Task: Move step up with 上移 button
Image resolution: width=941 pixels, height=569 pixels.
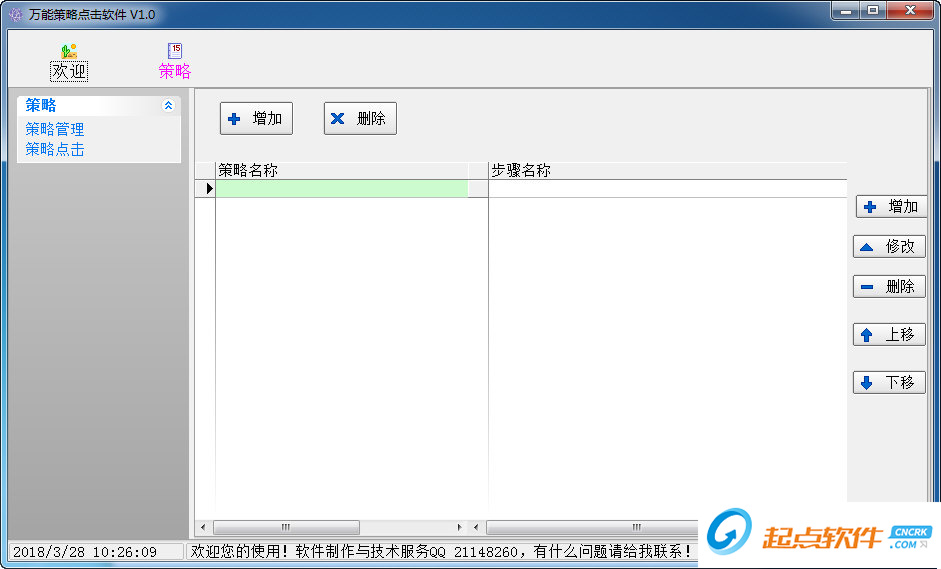Action: [x=889, y=334]
